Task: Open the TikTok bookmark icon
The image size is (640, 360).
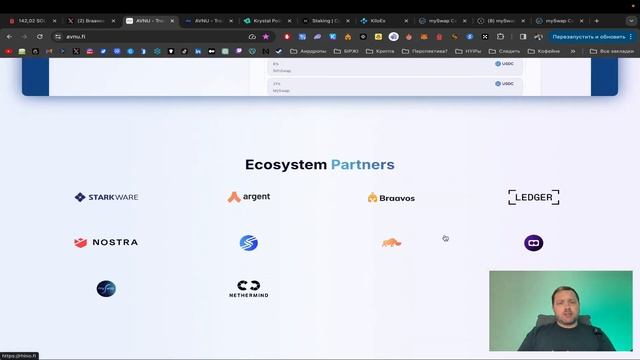Action: [x=184, y=51]
